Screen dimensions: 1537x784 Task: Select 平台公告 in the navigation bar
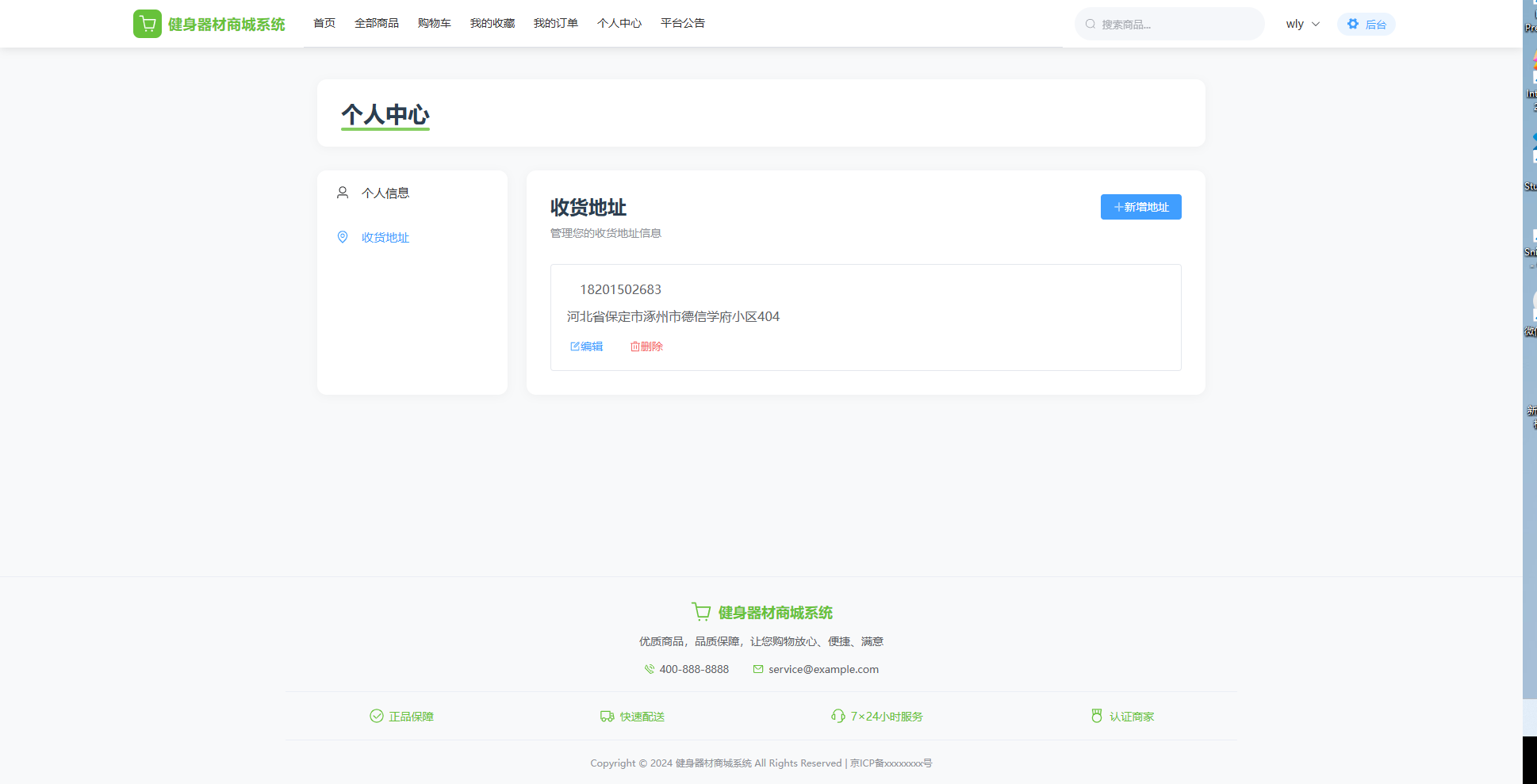coord(683,23)
